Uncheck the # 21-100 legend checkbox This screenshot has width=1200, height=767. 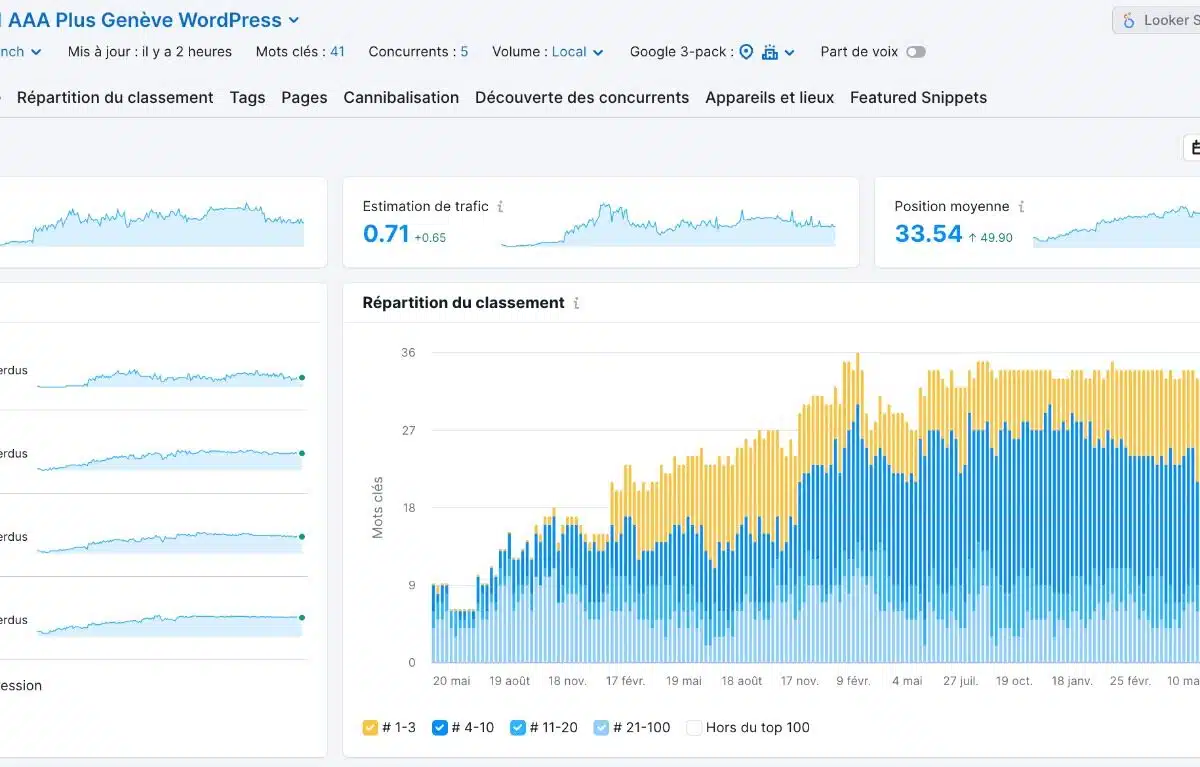click(x=600, y=728)
